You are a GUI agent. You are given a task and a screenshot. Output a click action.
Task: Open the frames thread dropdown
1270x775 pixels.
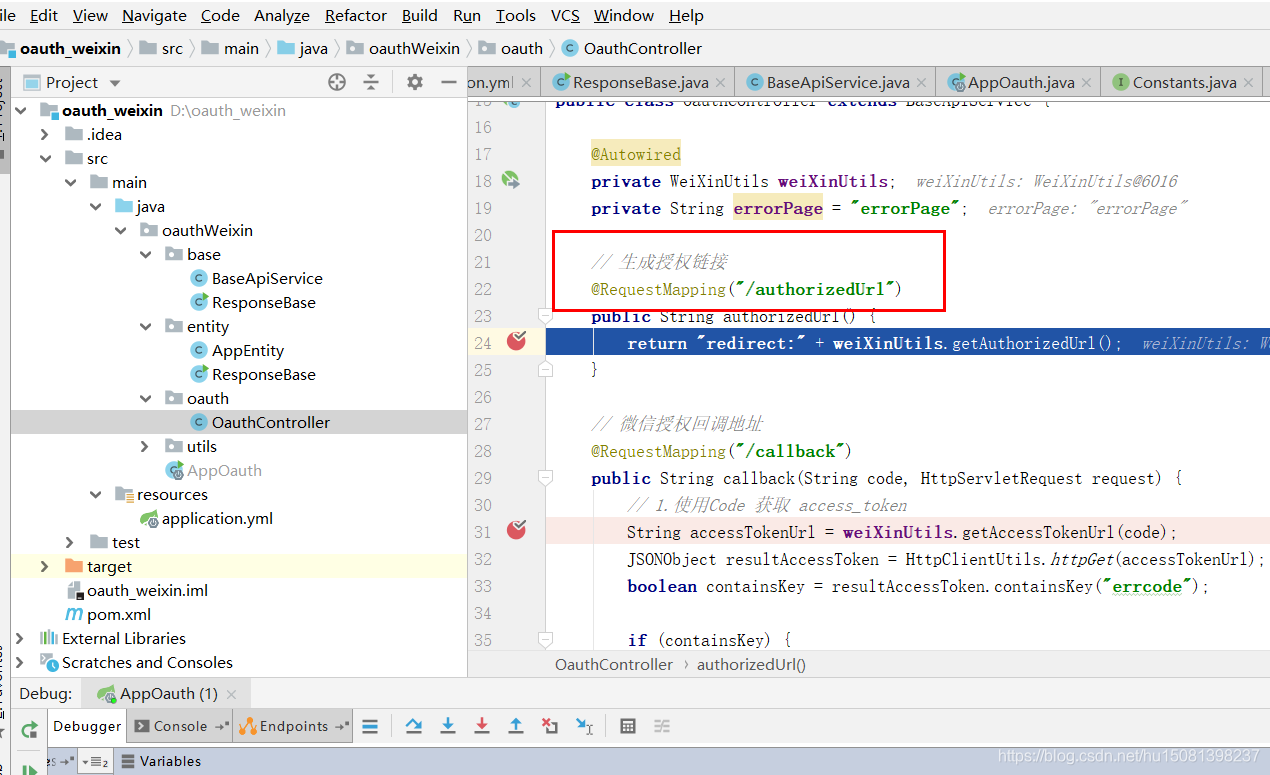click(x=97, y=762)
